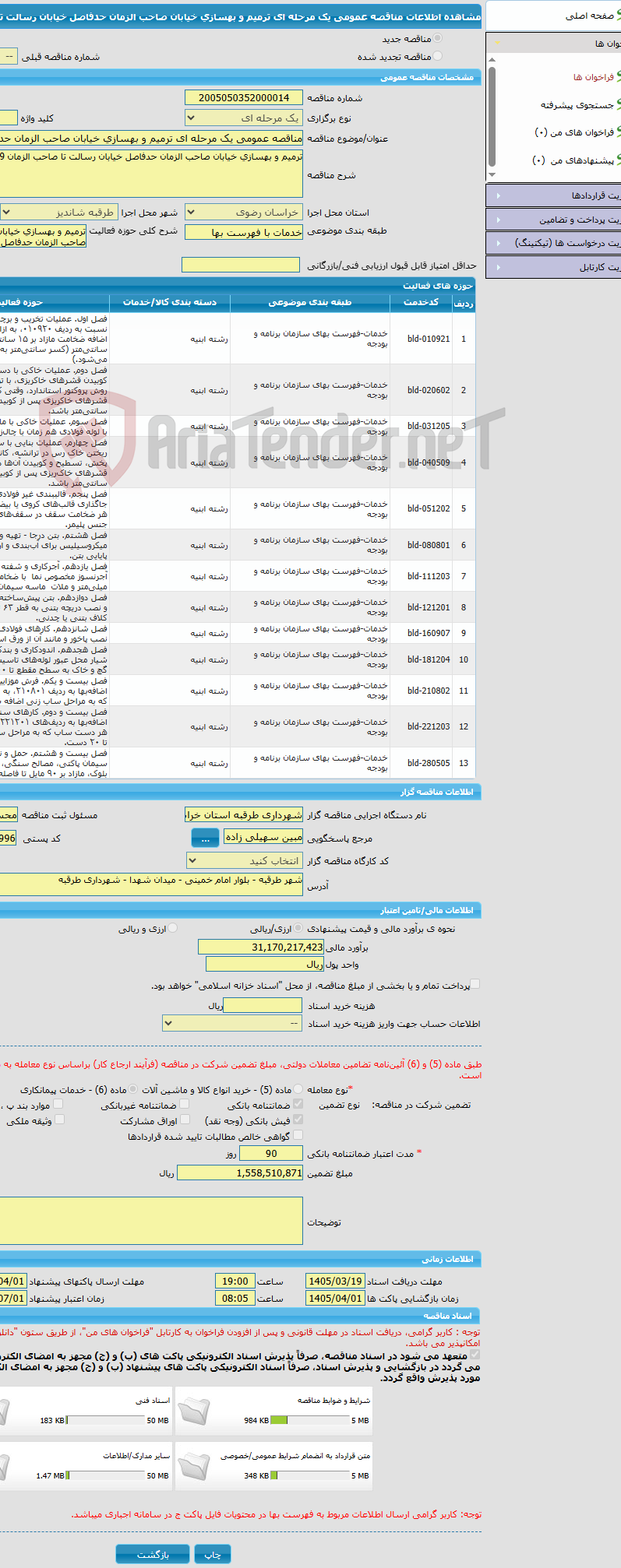The height and width of the screenshot is (1568, 621).
Task: Open جستجوی پیشرفته menu link
Action: click(x=577, y=104)
